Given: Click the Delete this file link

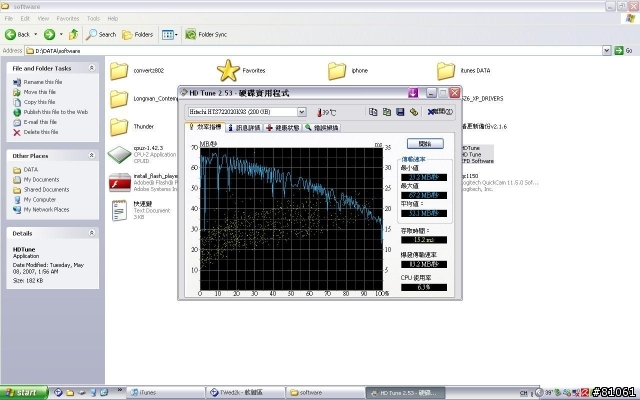Looking at the screenshot, I should tap(41, 132).
